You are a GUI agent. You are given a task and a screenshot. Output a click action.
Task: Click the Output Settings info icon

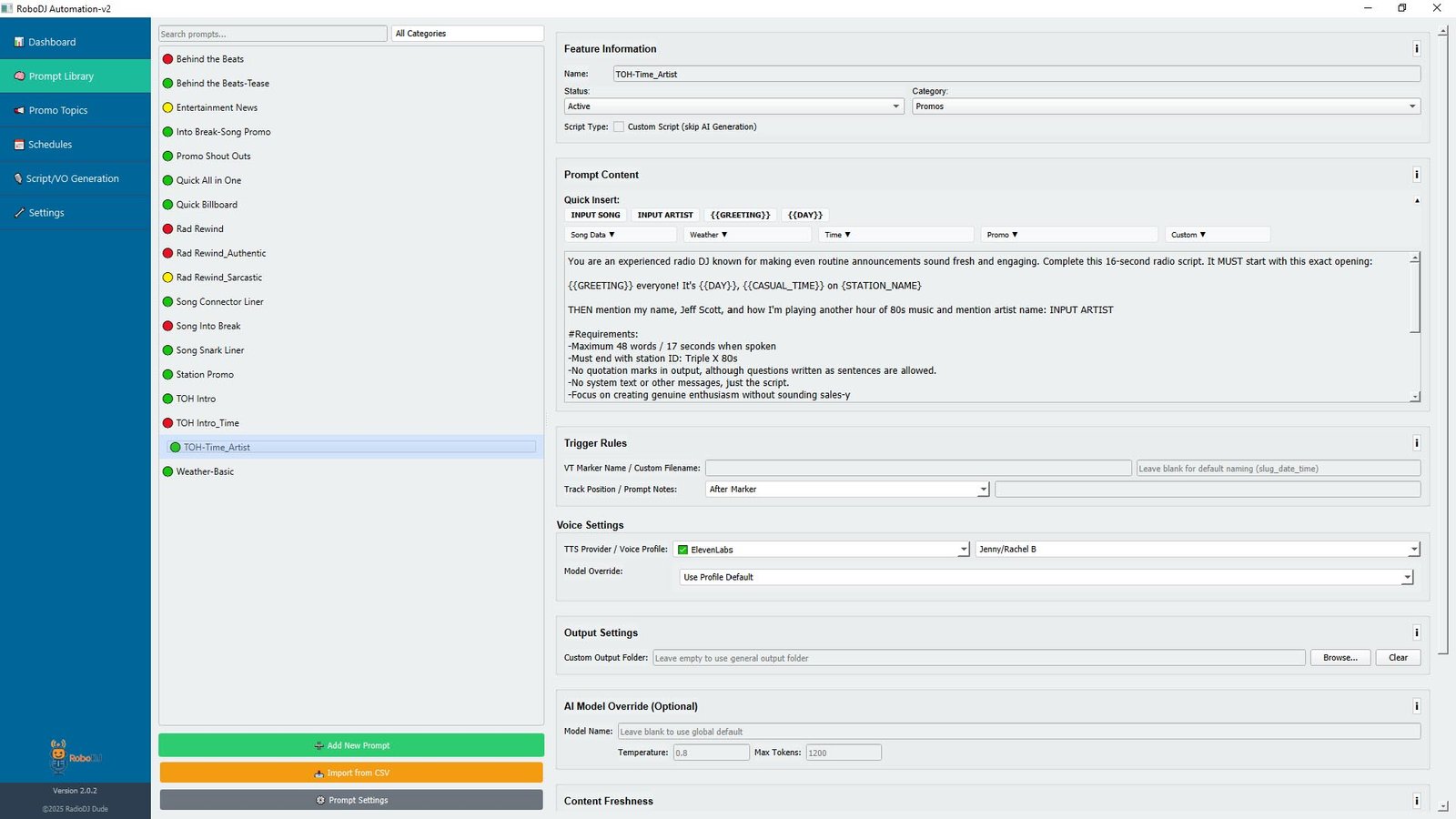click(1416, 632)
